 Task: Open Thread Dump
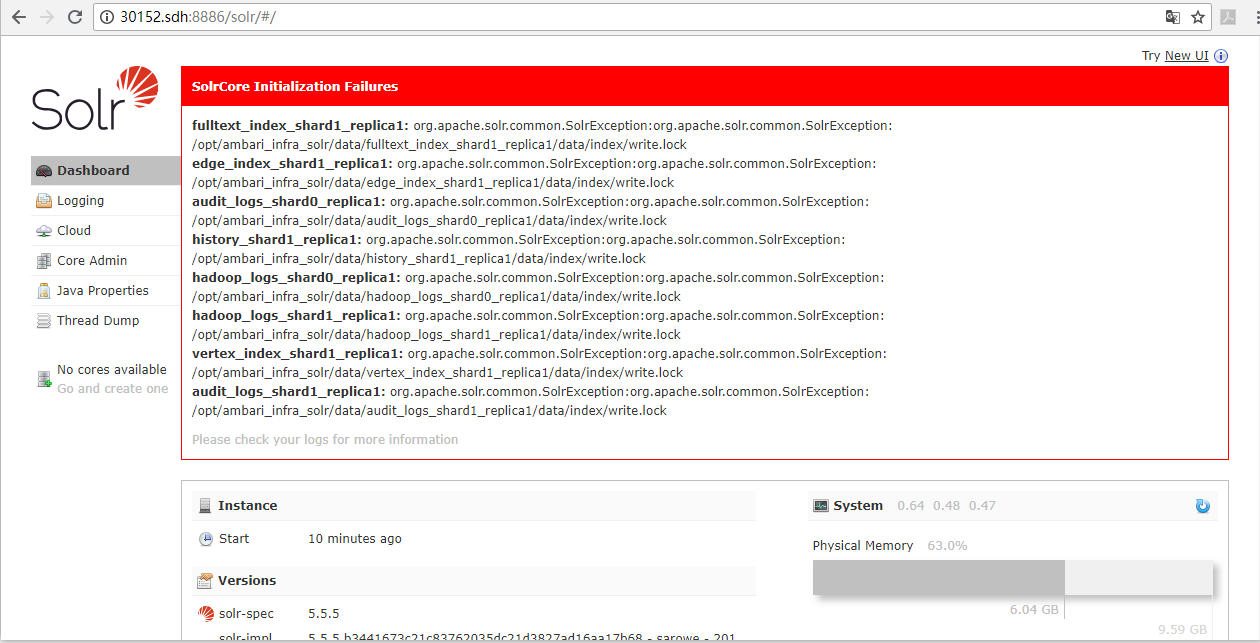click(106, 321)
